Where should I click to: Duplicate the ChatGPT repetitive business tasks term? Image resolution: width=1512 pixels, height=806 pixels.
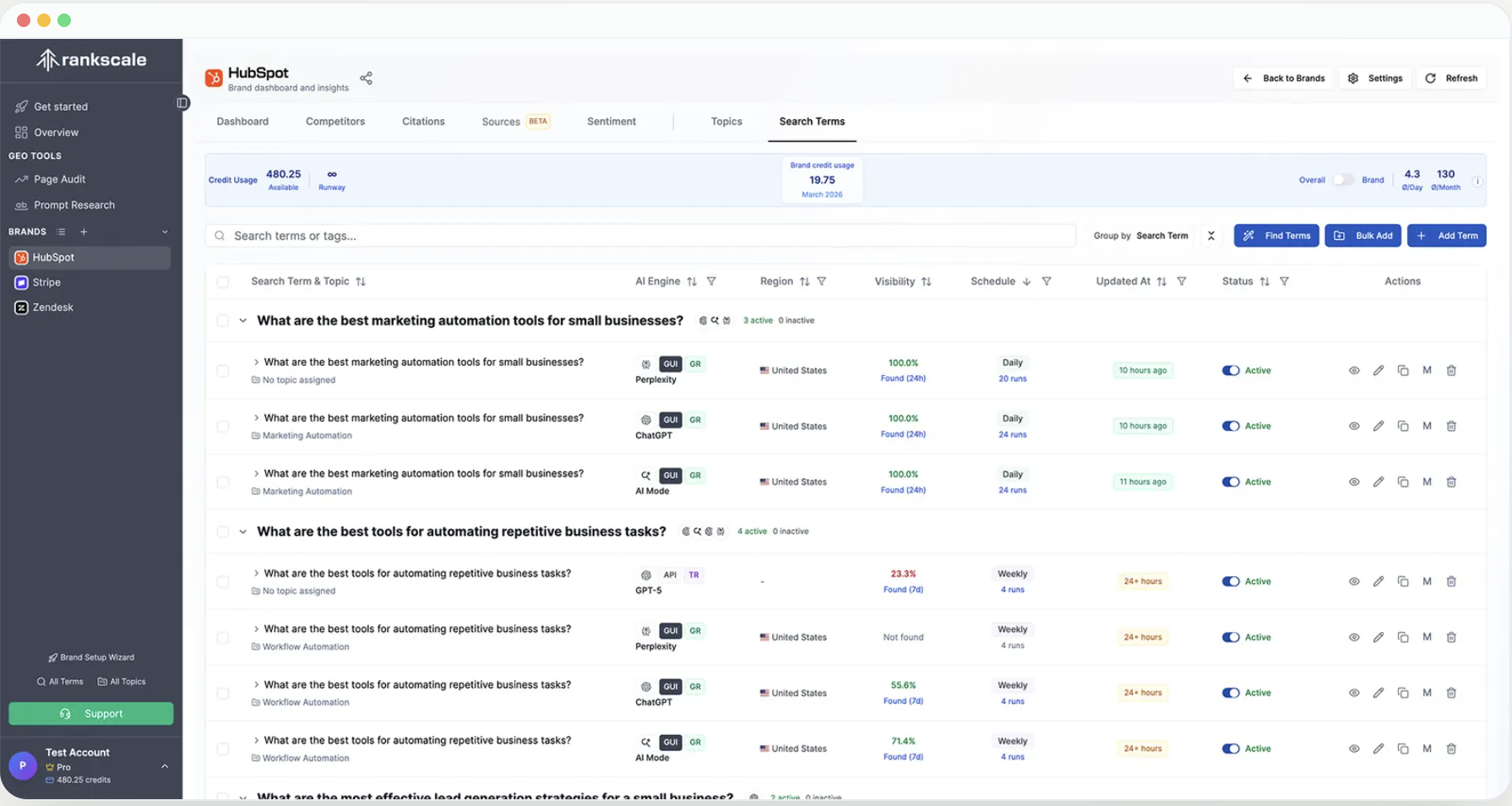1403,693
